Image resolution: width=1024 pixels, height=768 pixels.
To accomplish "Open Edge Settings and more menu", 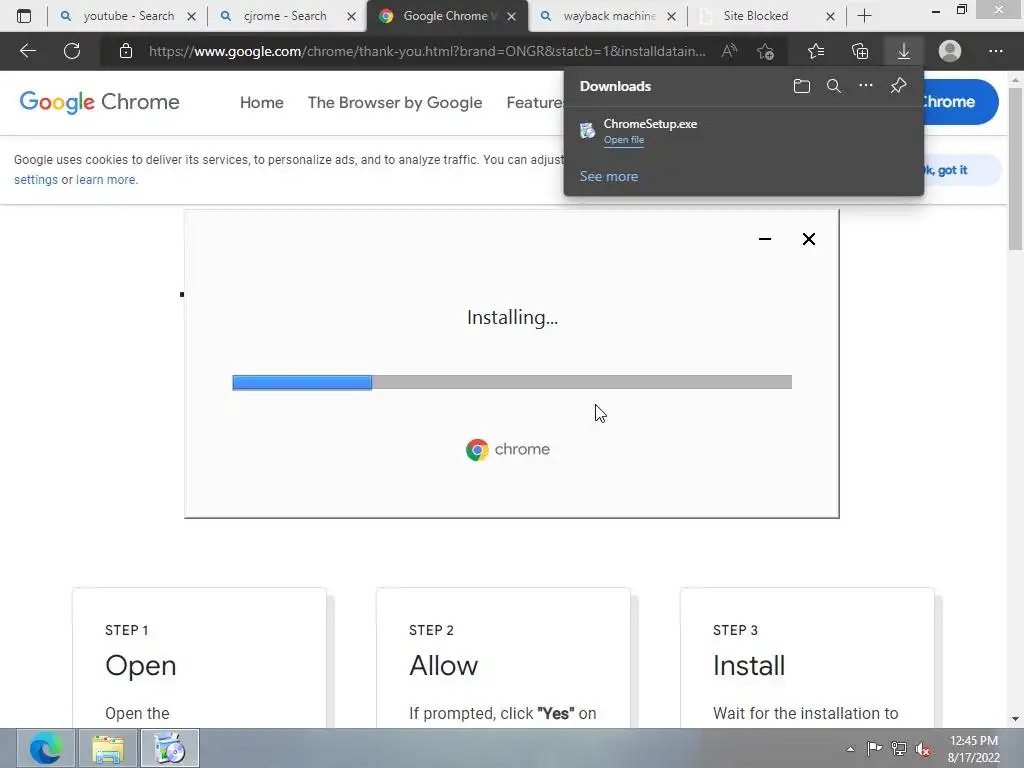I will [995, 51].
